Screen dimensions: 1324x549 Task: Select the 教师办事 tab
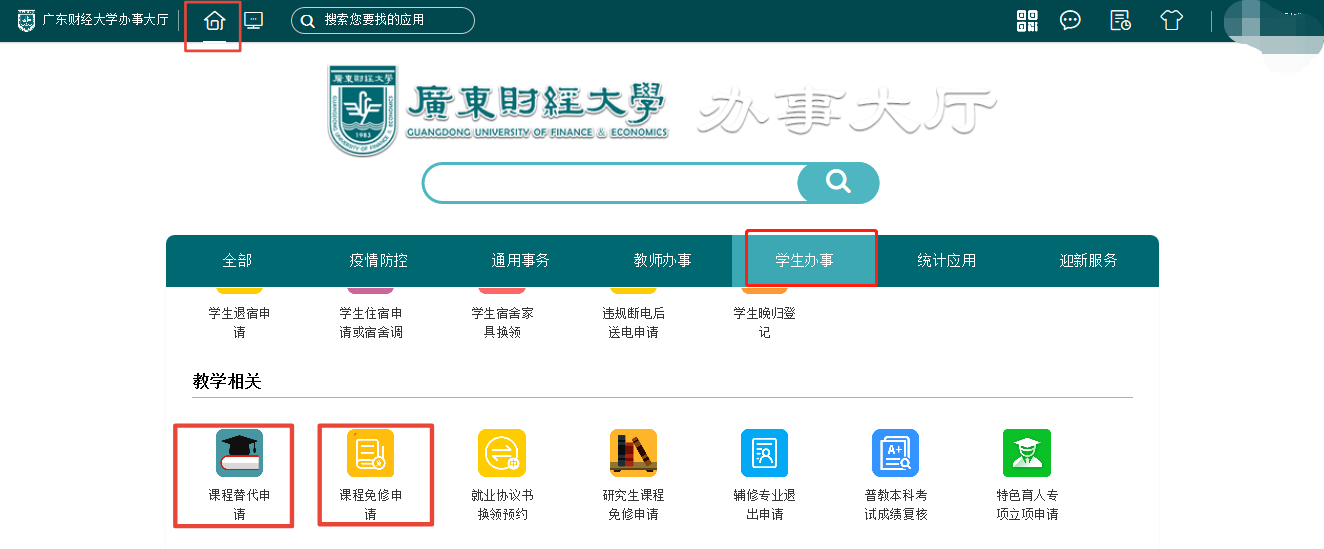662,261
